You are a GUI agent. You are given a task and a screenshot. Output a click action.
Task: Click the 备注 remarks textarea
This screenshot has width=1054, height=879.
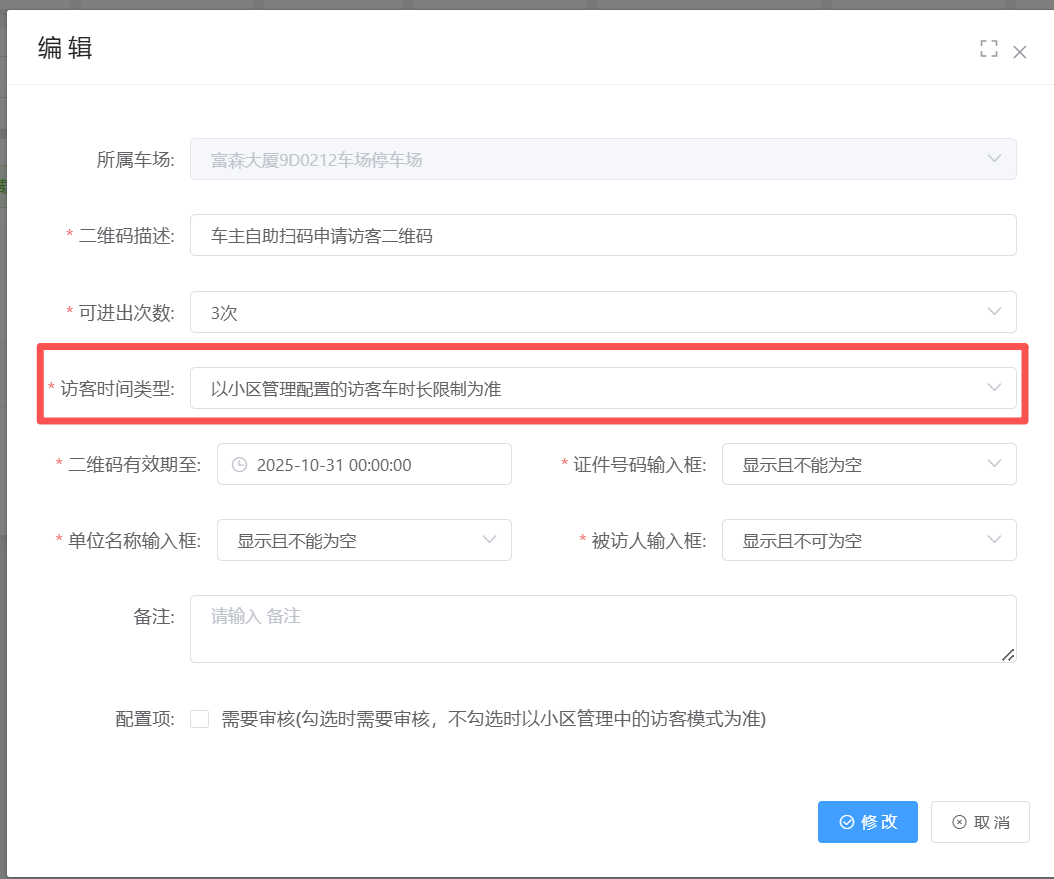click(x=603, y=629)
